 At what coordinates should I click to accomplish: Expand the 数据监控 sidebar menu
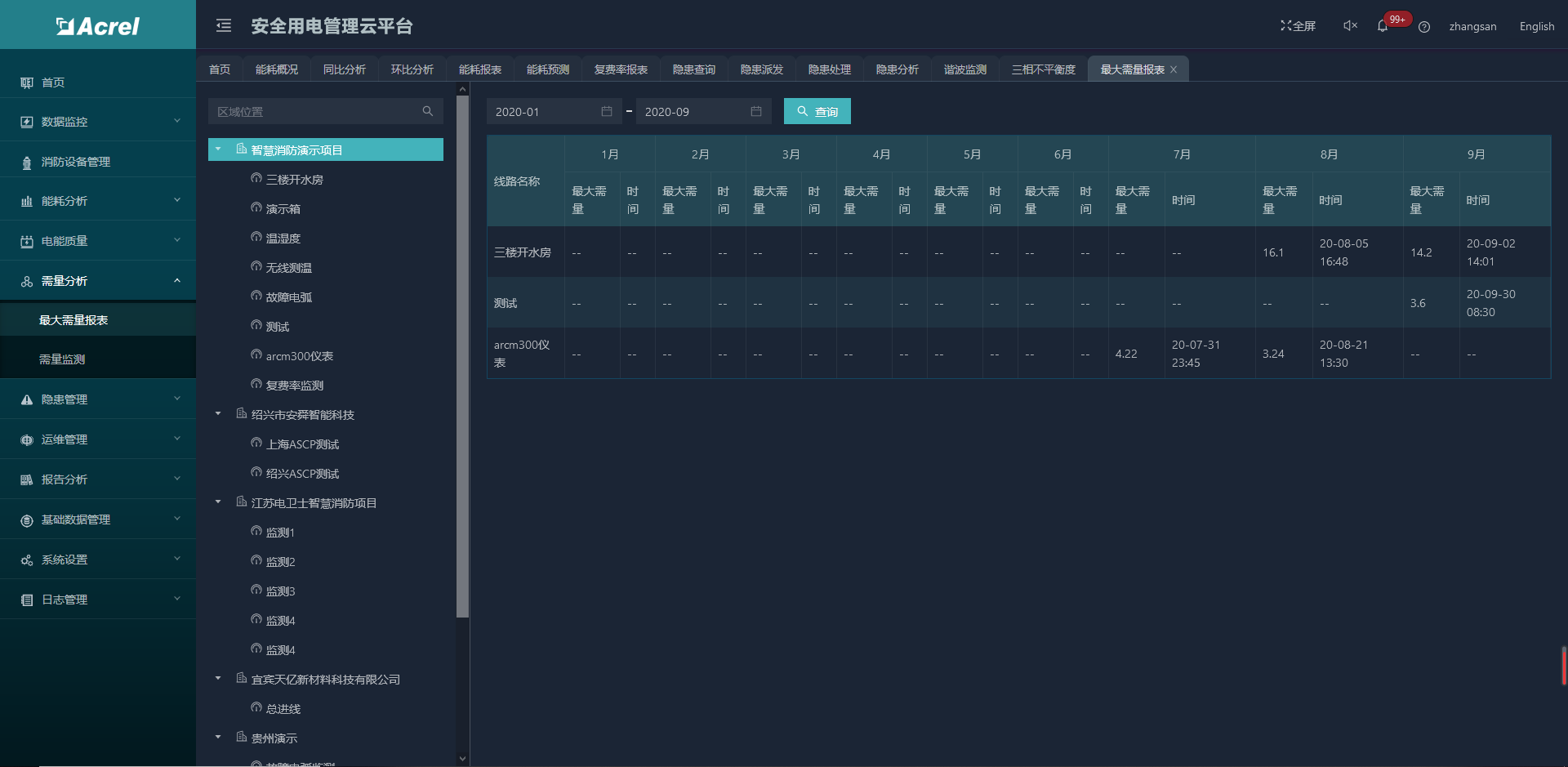pos(98,122)
